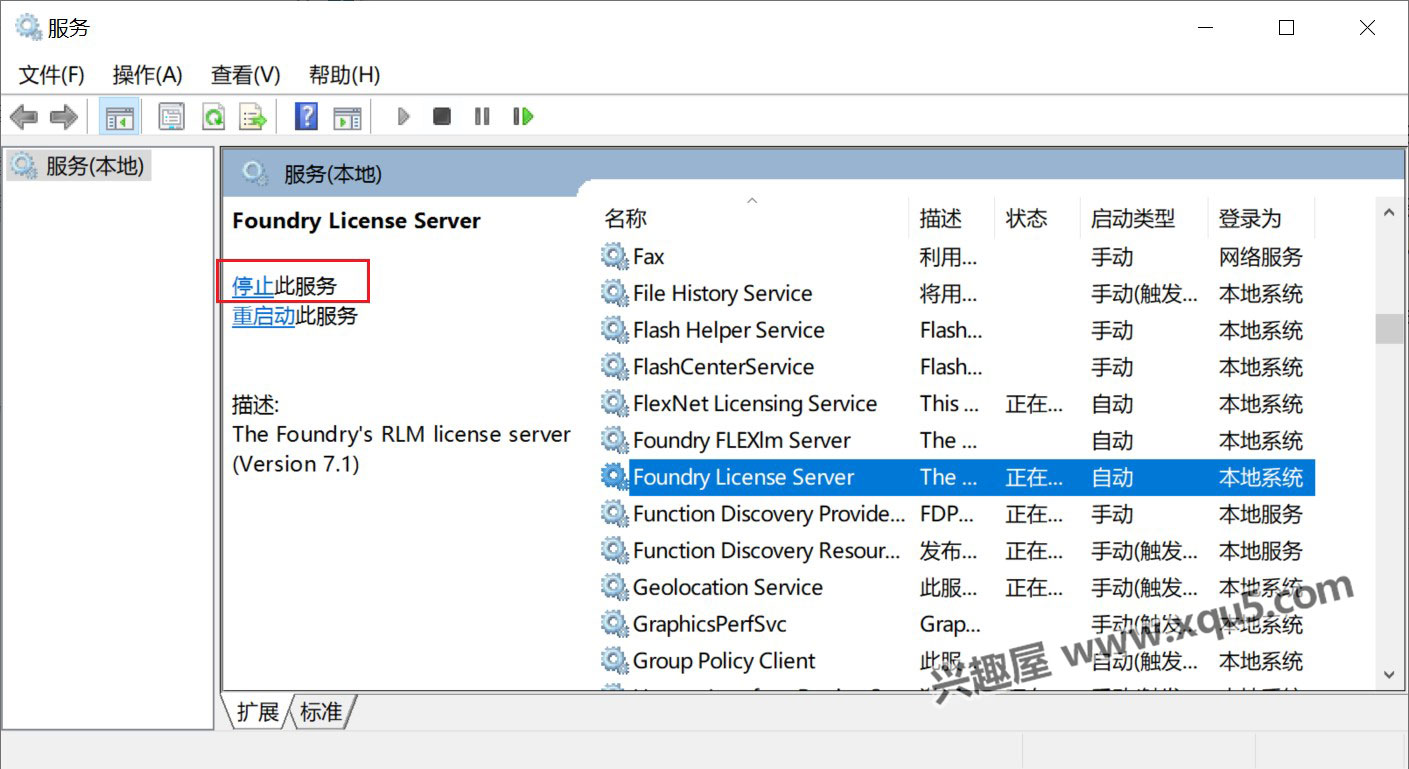Select the Function Discovery Resource row

click(957, 551)
